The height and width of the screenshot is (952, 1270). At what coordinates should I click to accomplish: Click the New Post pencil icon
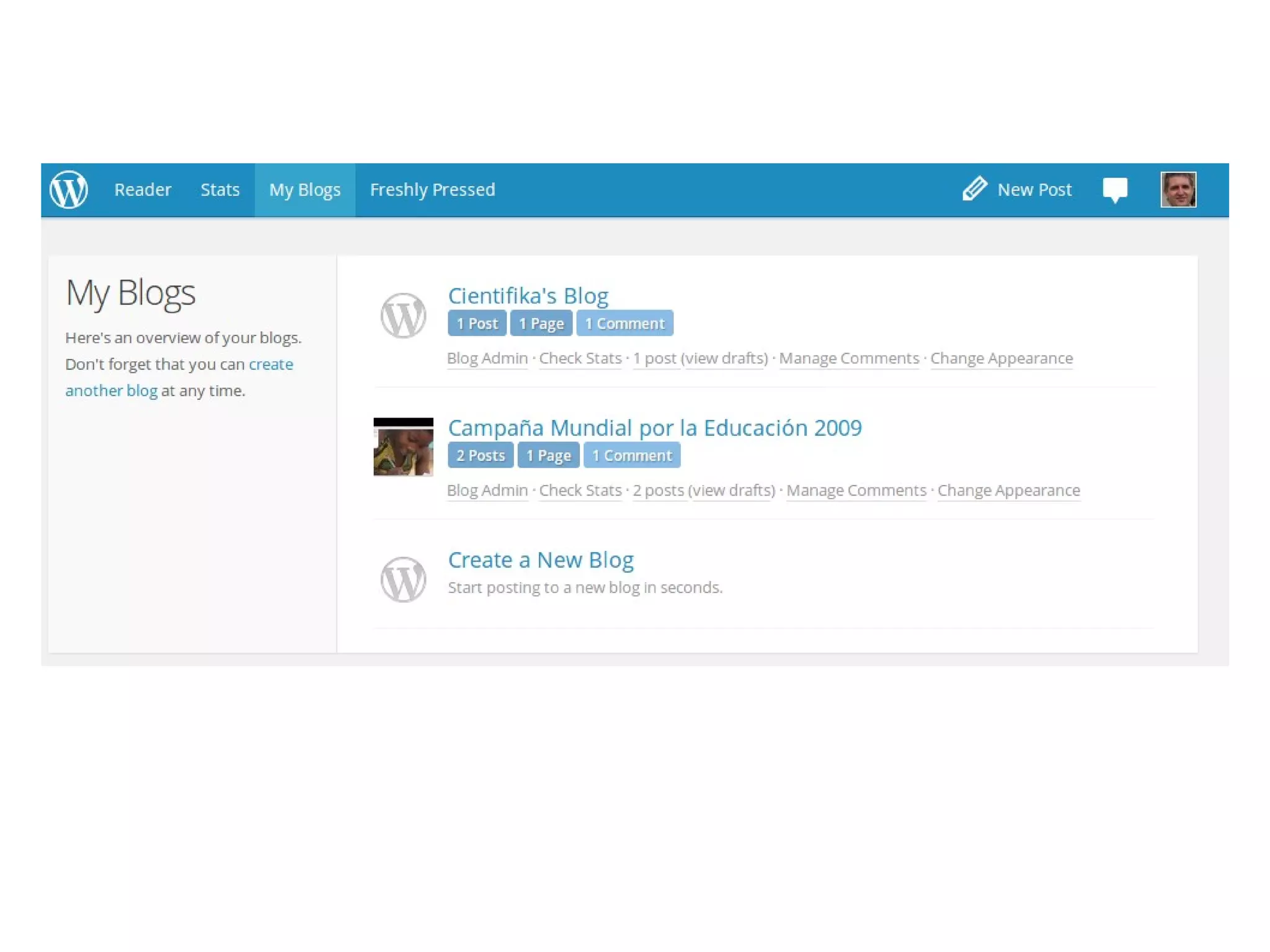[x=974, y=189]
